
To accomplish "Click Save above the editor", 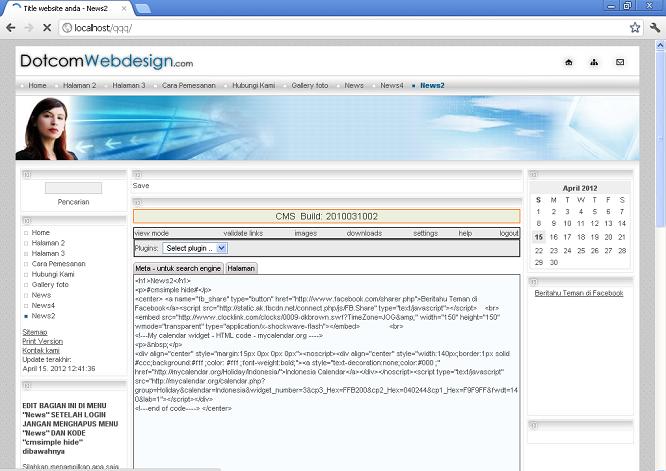I will click(141, 186).
